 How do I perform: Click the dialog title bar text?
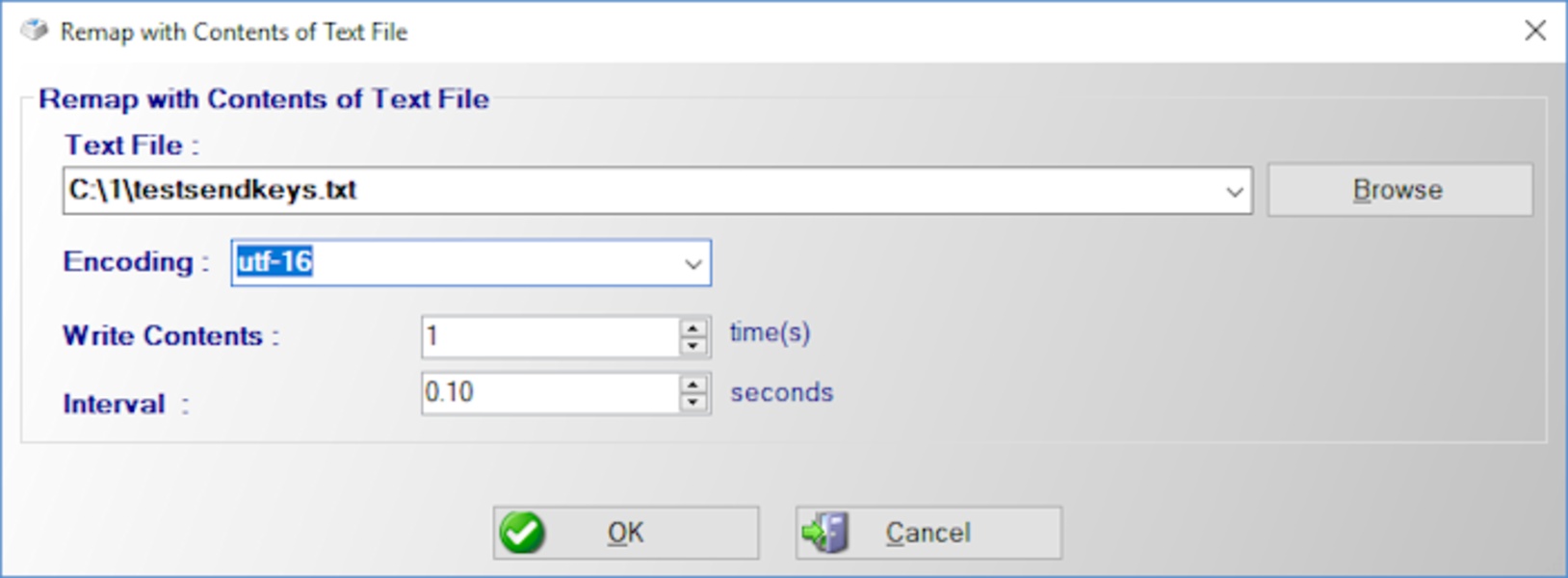pyautogui.click(x=233, y=32)
